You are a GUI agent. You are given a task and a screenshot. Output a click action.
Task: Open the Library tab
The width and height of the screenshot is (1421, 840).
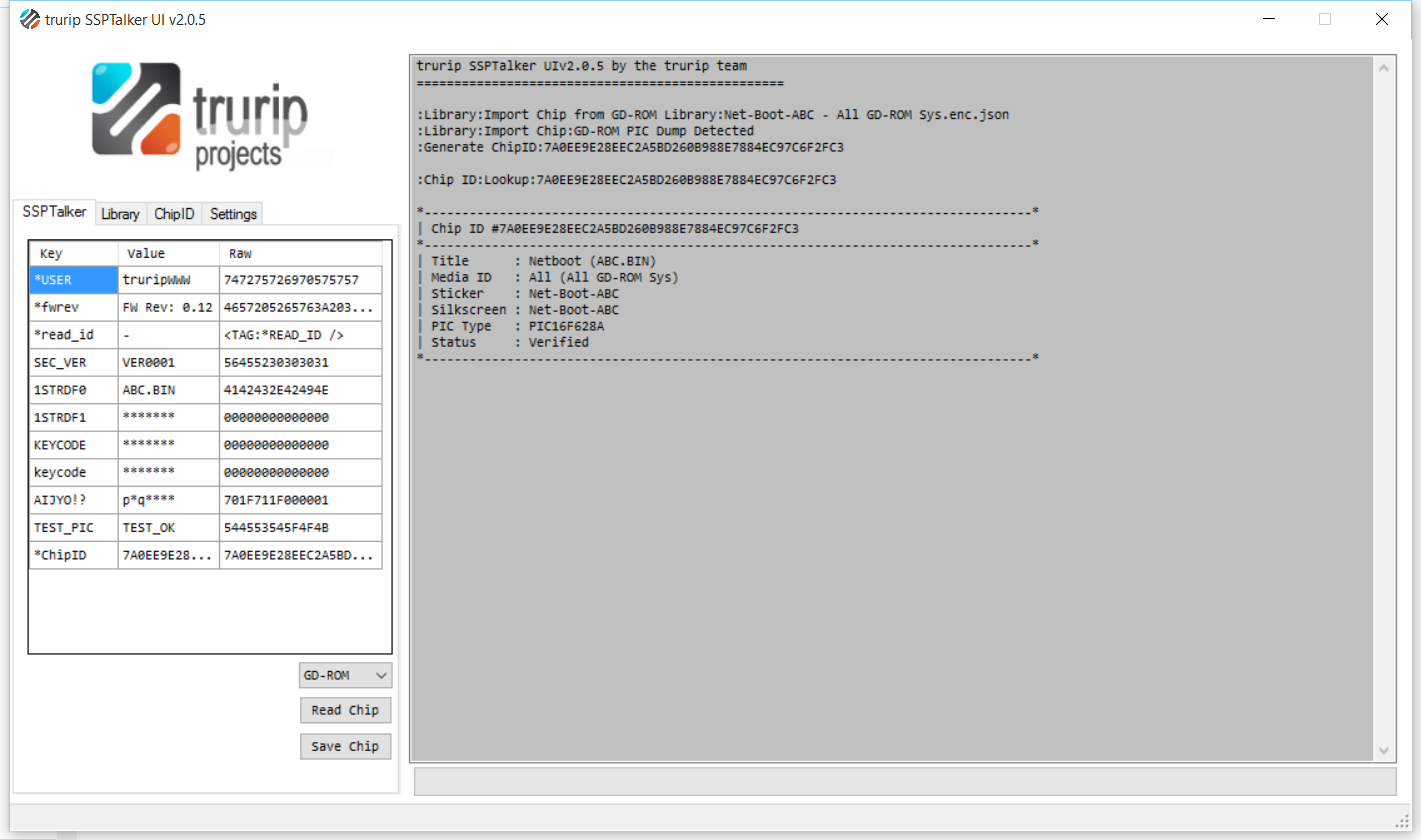coord(121,214)
